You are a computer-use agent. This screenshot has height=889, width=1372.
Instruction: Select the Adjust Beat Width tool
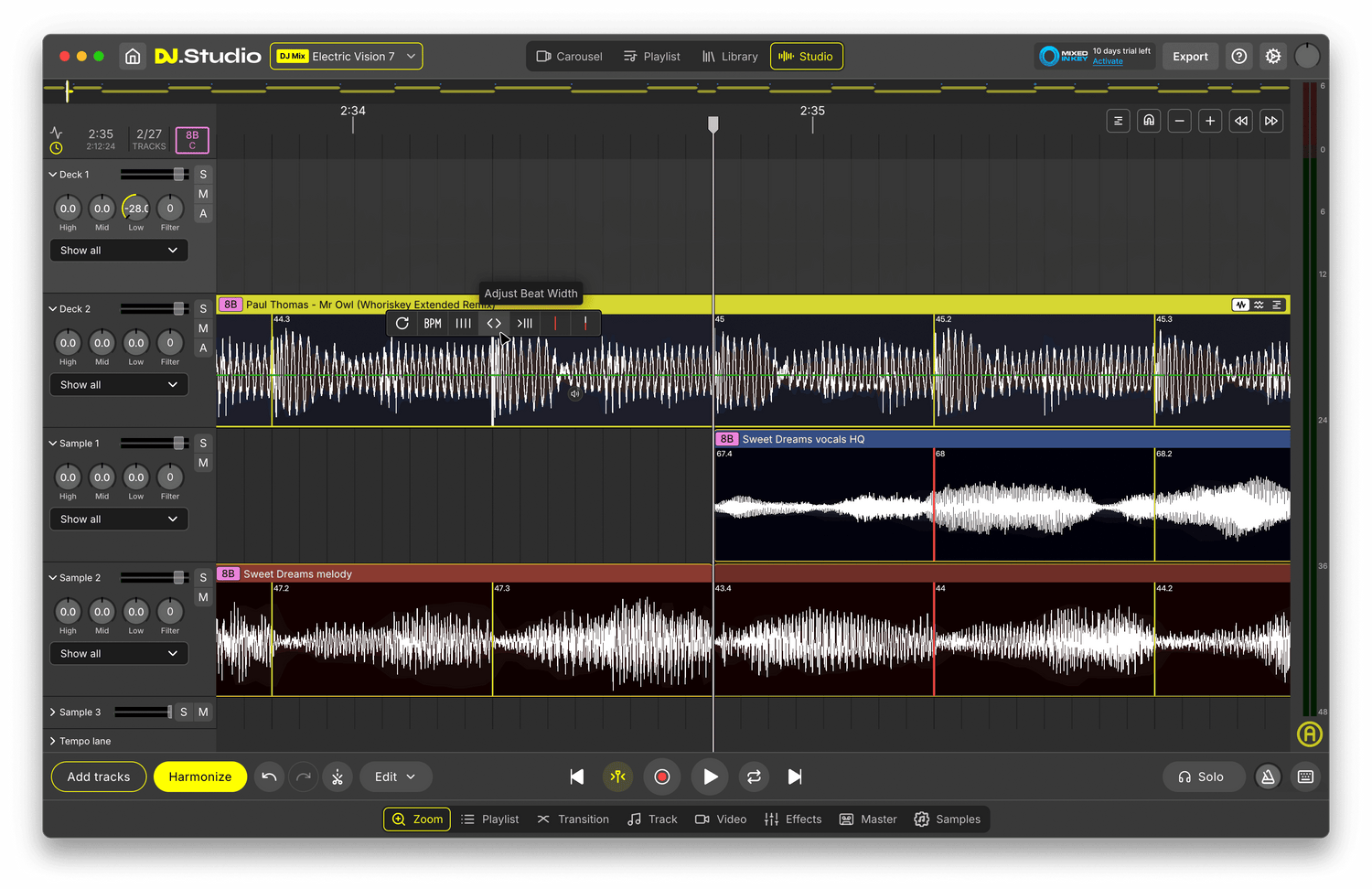(494, 324)
